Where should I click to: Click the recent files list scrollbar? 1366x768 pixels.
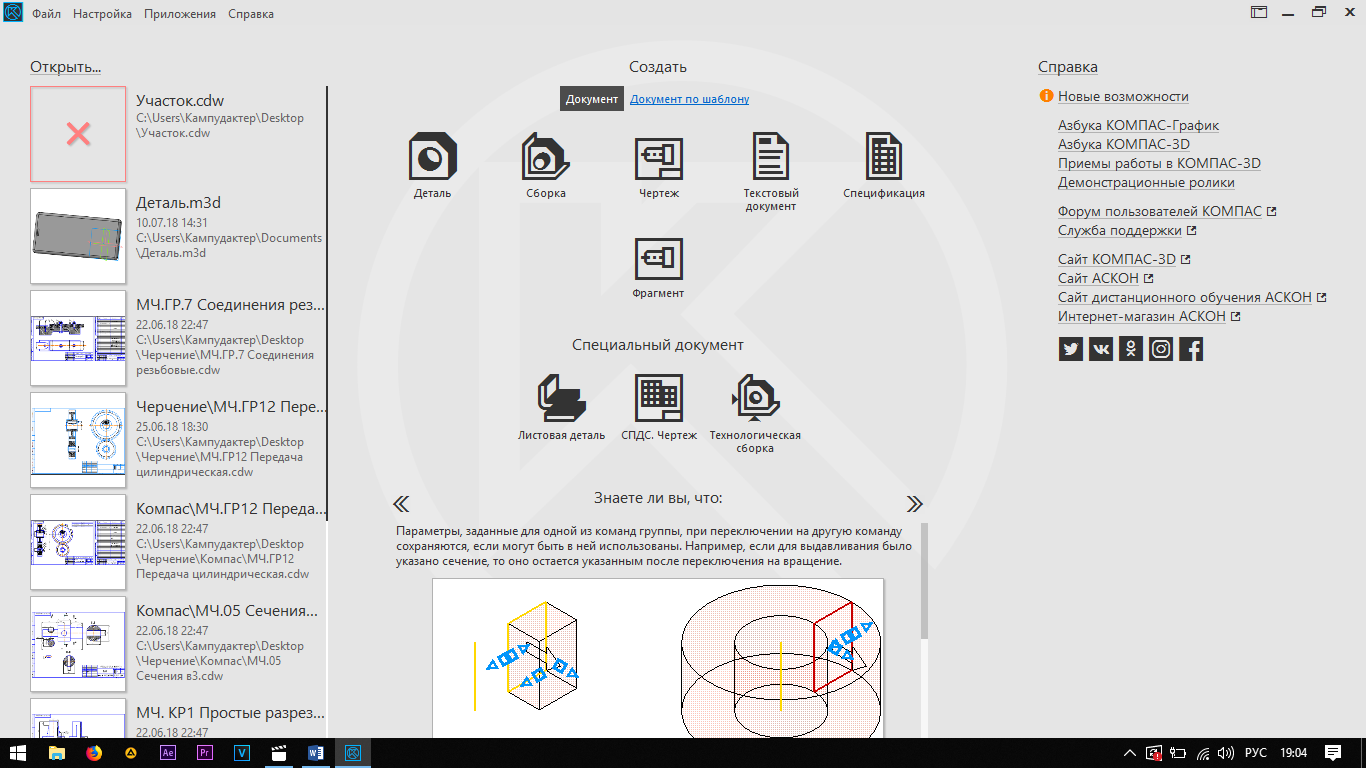327,303
